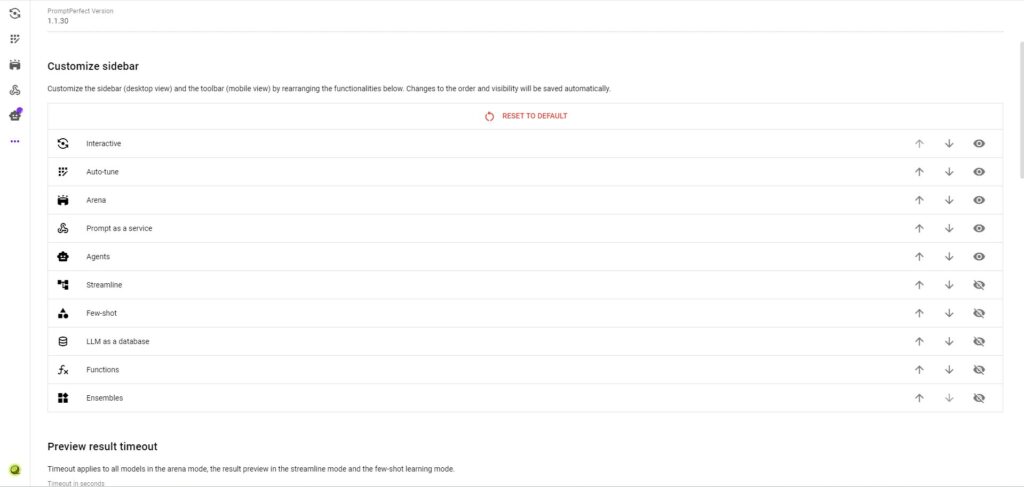1024x487 pixels.
Task: Move Few-shot up one position
Action: tap(920, 313)
